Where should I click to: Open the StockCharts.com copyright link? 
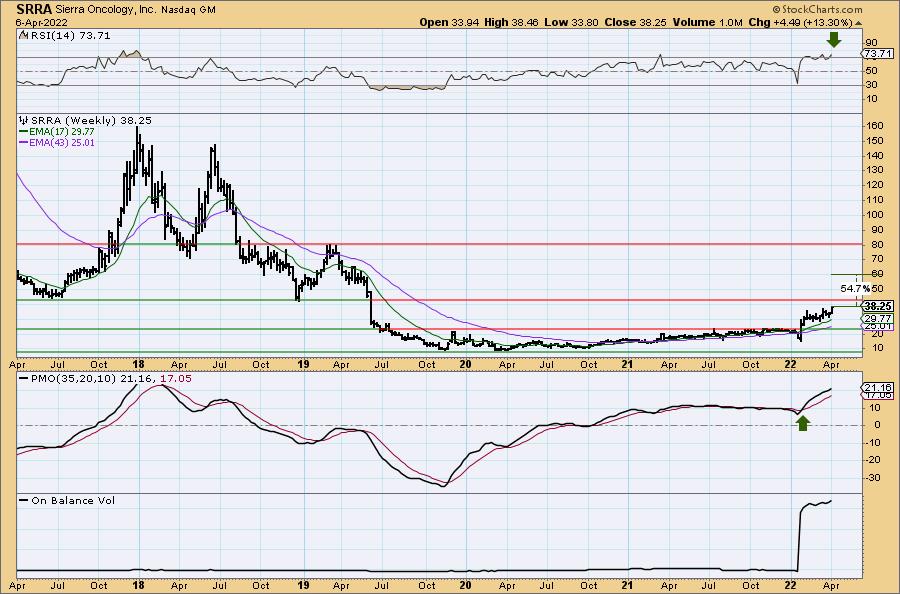click(817, 9)
